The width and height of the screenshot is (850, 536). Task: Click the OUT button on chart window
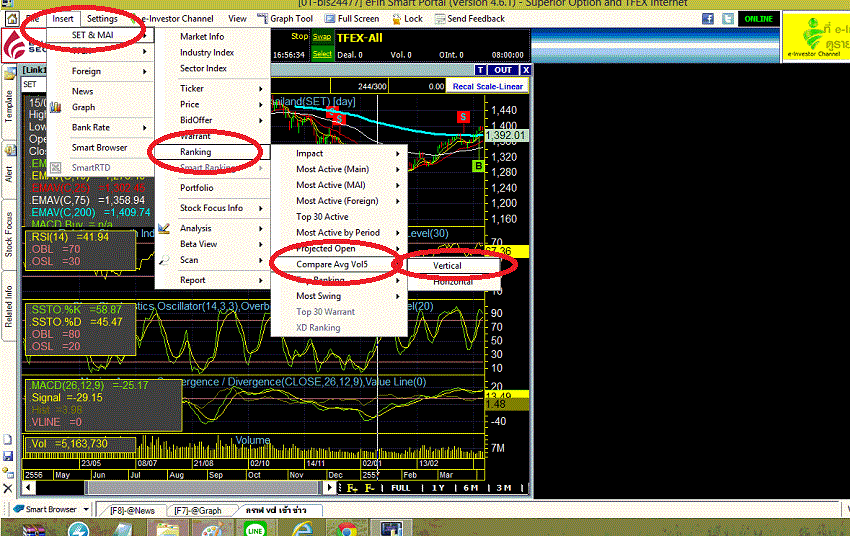coord(503,70)
